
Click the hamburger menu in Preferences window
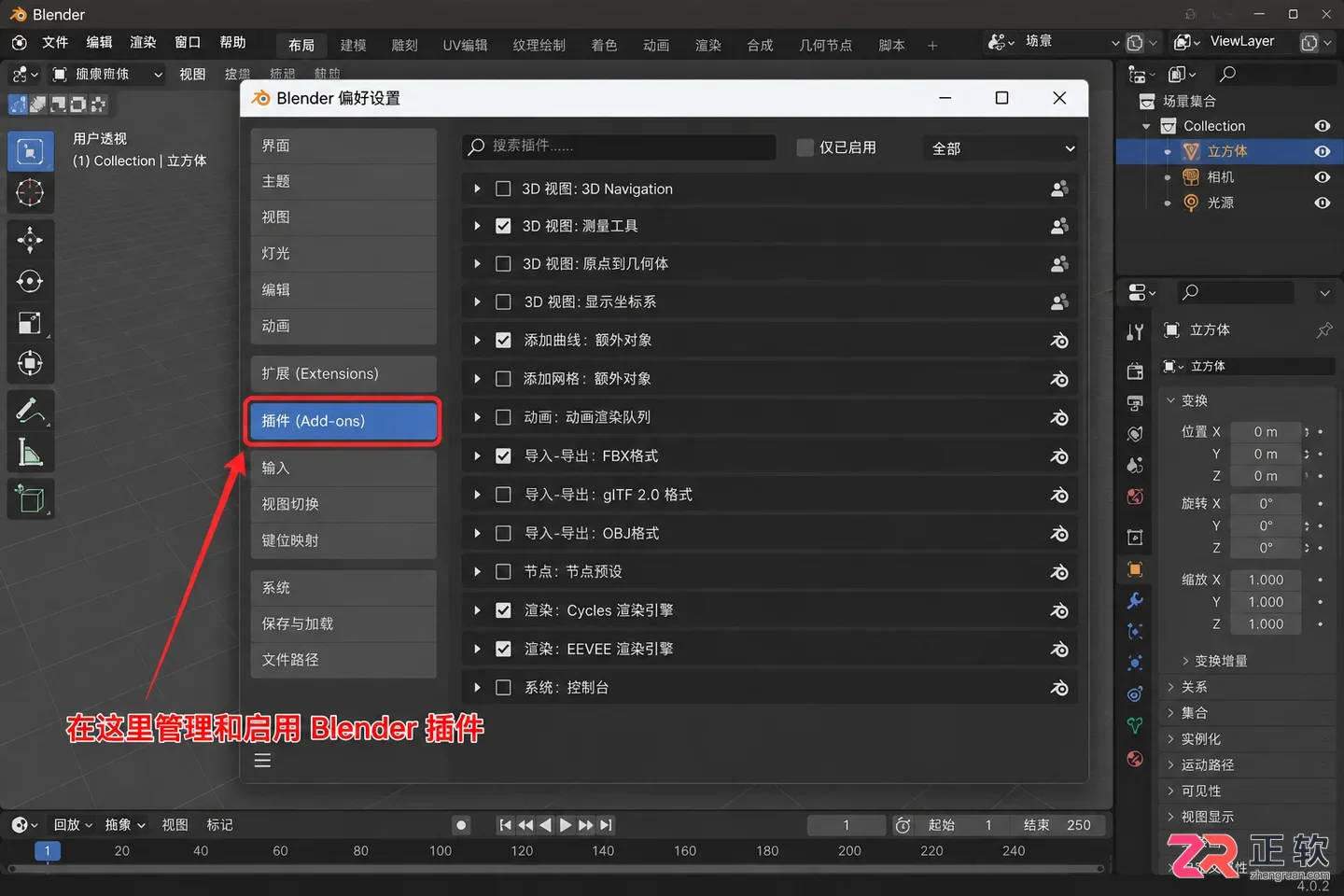point(262,761)
